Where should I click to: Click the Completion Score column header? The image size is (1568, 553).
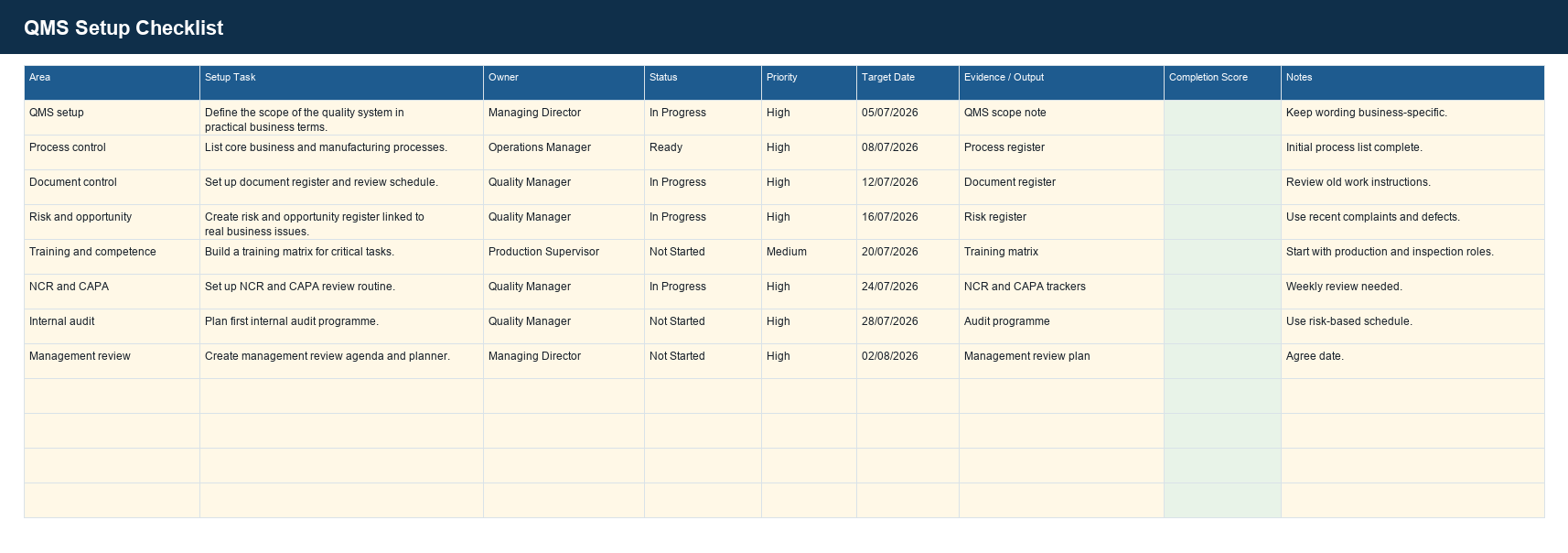[1222, 82]
